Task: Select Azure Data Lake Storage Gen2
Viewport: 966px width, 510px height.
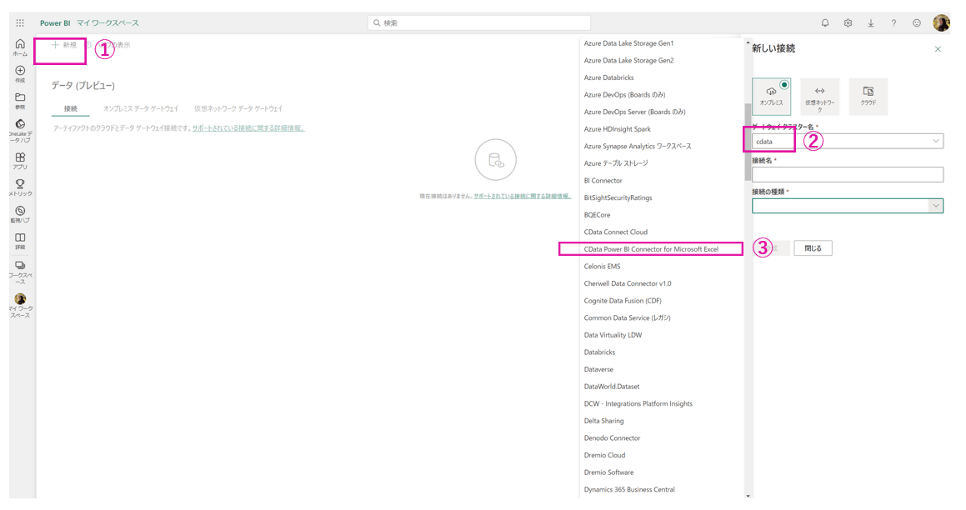Action: tap(629, 60)
